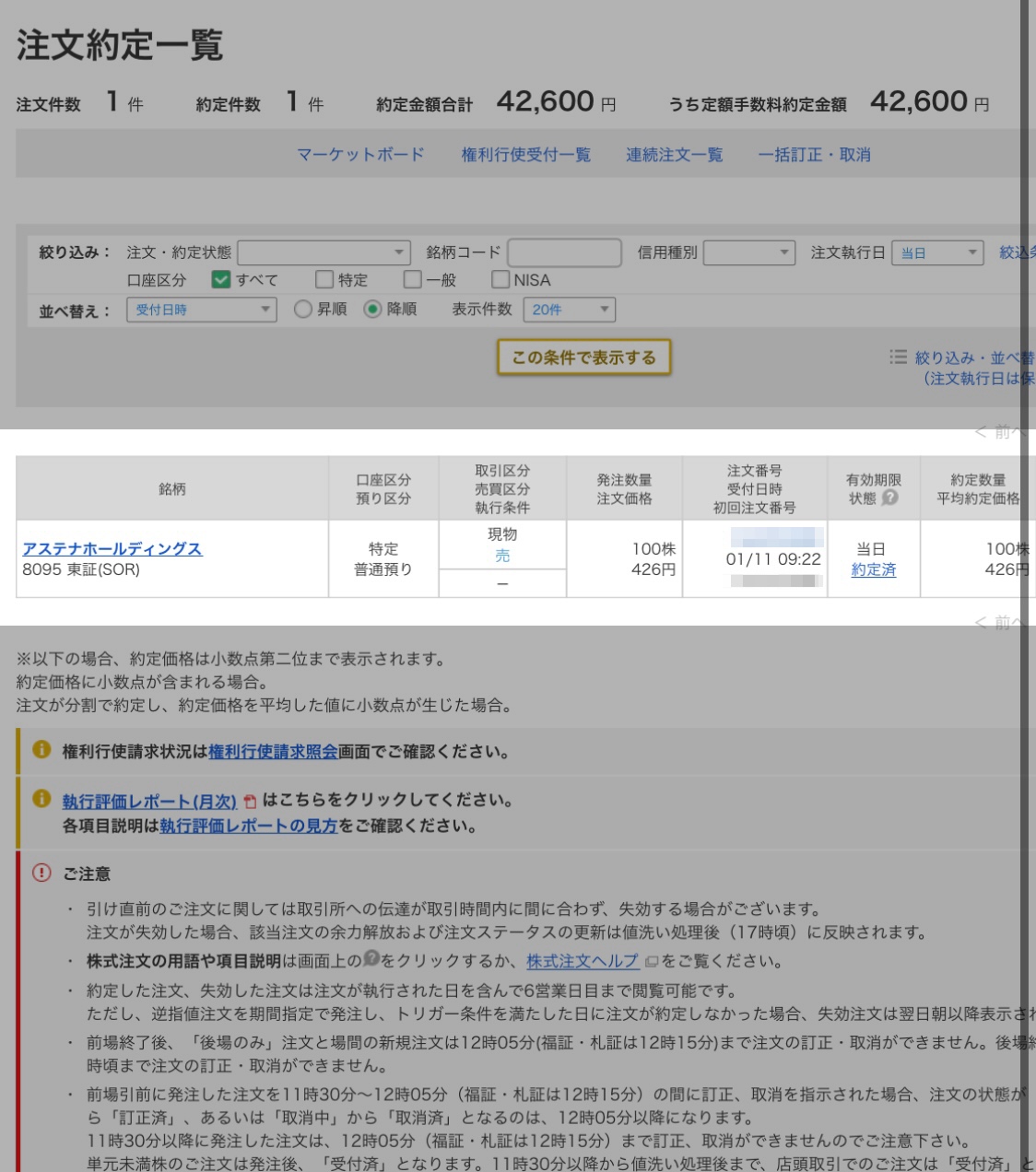Open the アステナホールディングス stock link

click(x=112, y=548)
